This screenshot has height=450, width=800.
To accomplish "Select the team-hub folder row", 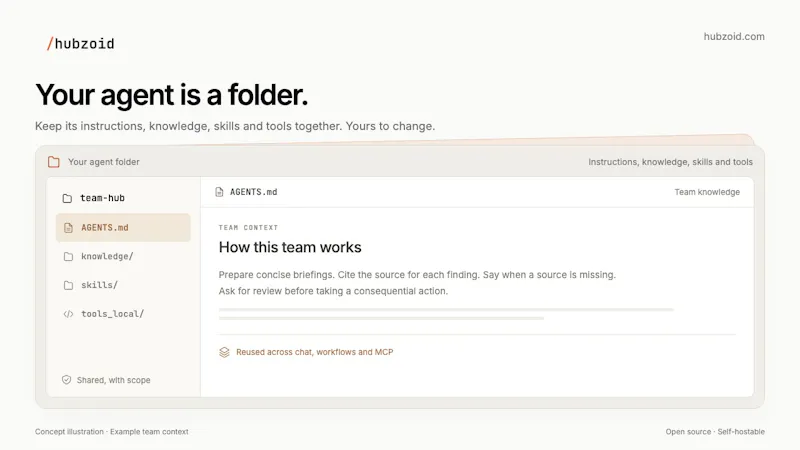I will [123, 198].
